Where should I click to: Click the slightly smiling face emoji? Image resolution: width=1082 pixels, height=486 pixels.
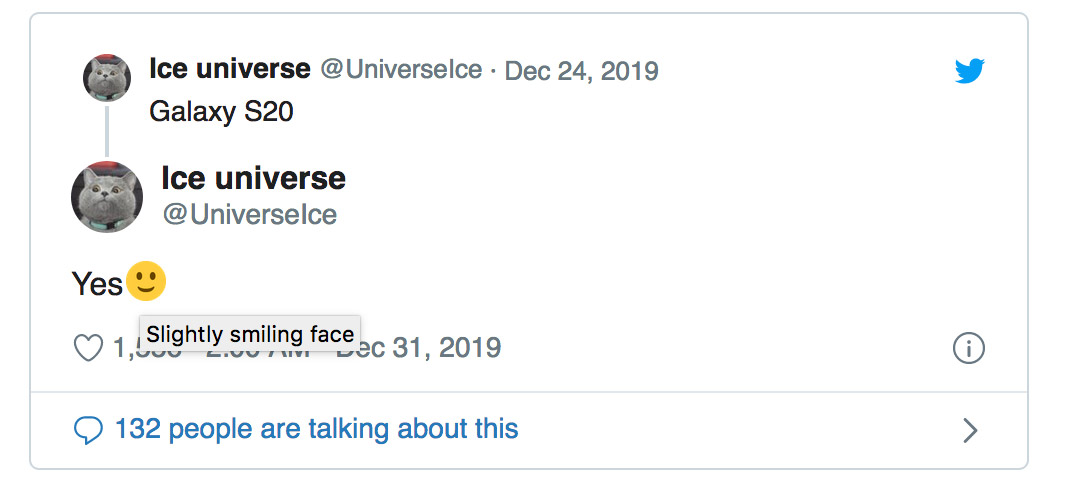click(146, 283)
